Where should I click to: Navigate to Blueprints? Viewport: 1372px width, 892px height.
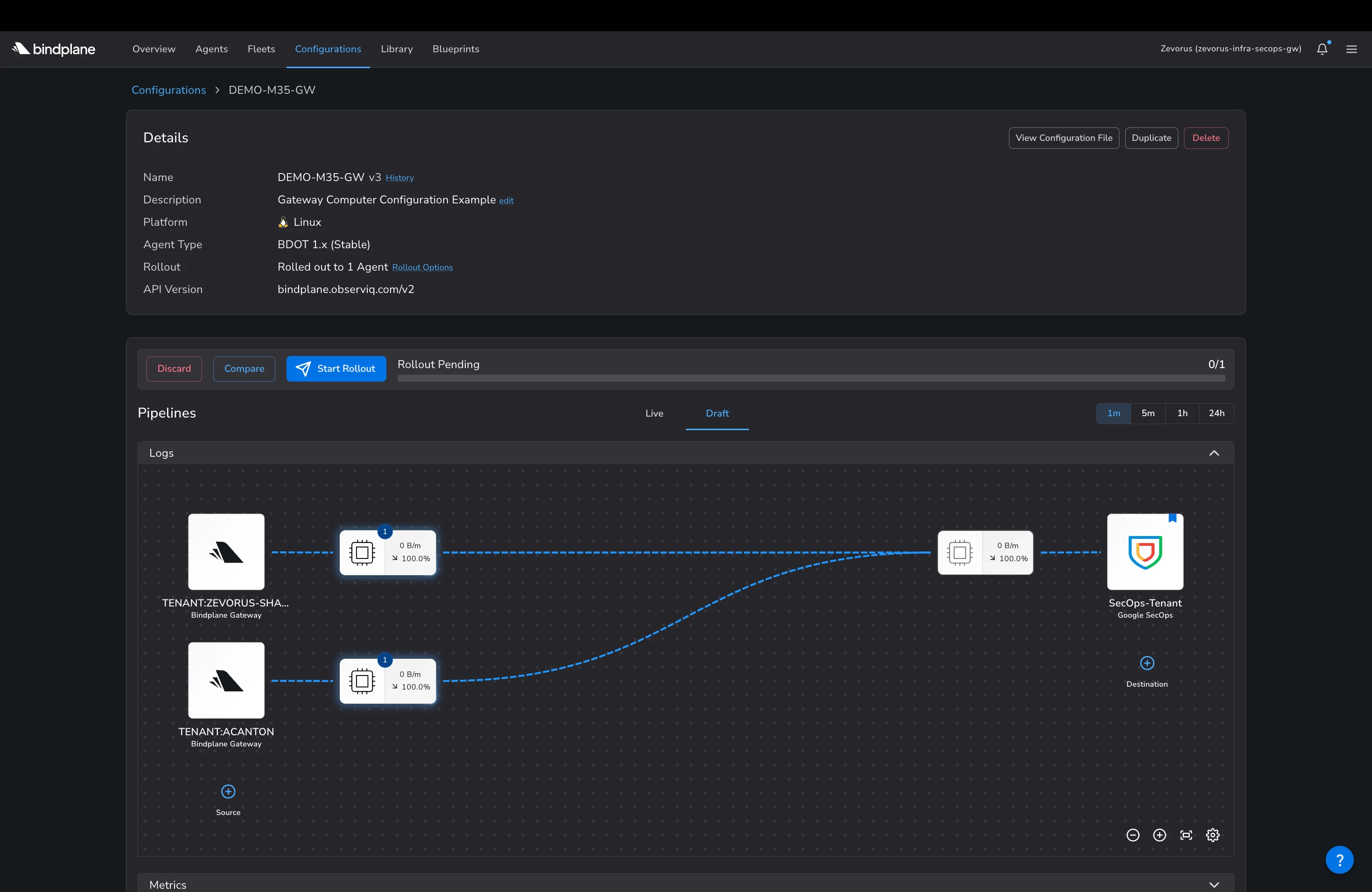click(x=456, y=49)
